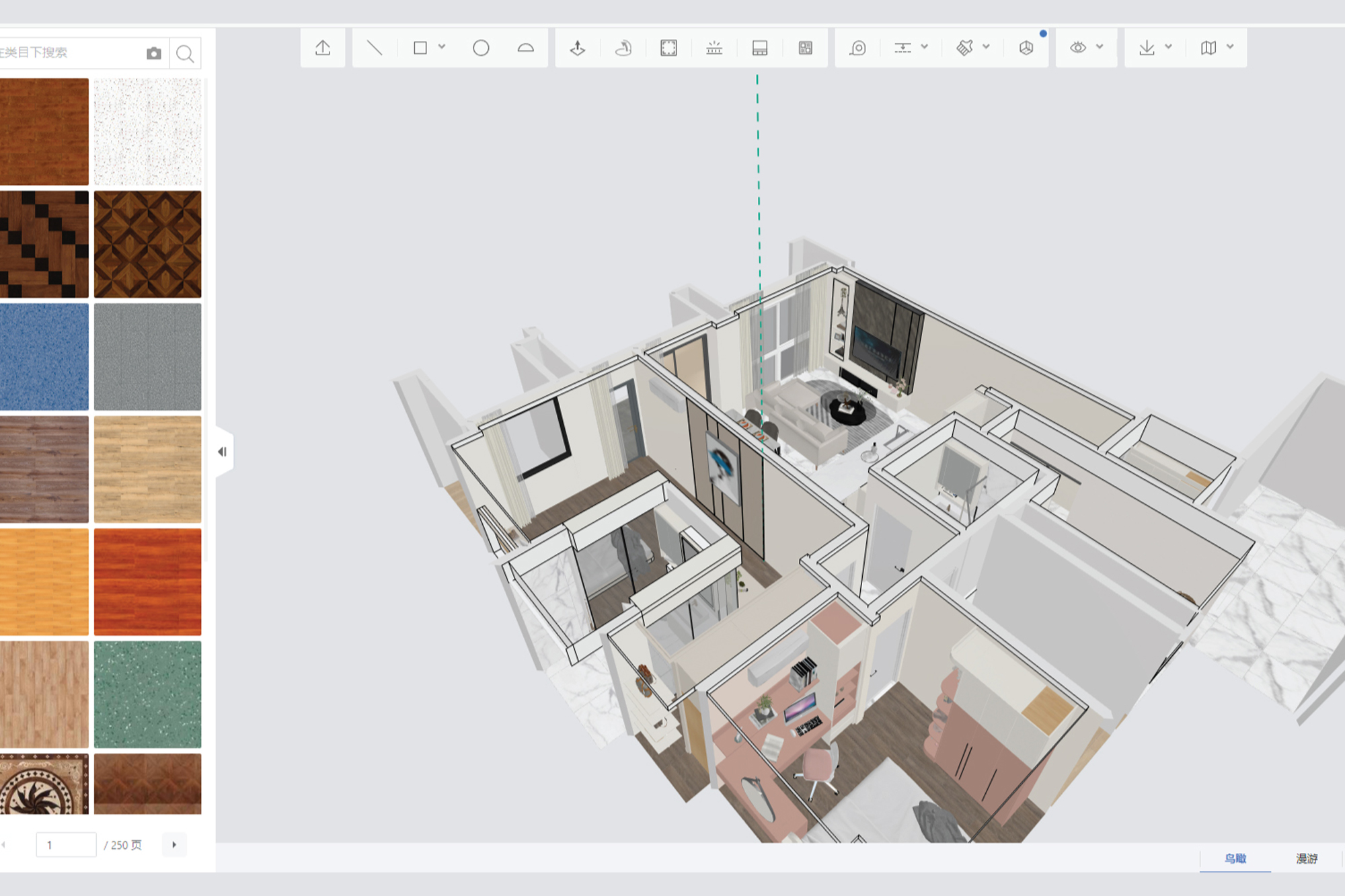Open the download options dropdown arrow
The width and height of the screenshot is (1345, 896).
[x=1168, y=47]
